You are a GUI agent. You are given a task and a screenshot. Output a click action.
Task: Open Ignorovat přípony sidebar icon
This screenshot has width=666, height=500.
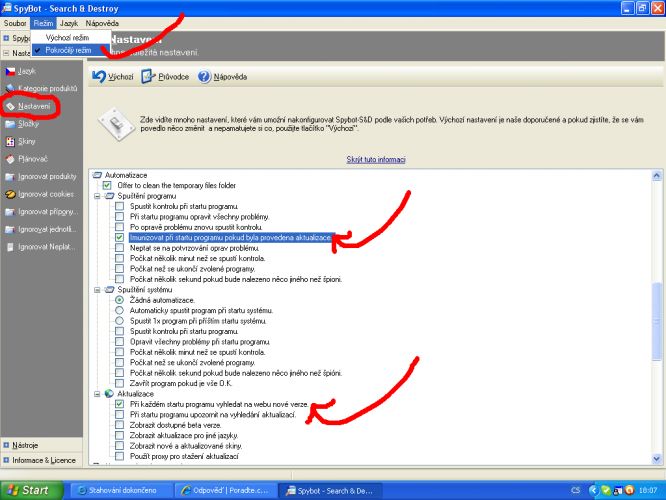coord(10,212)
